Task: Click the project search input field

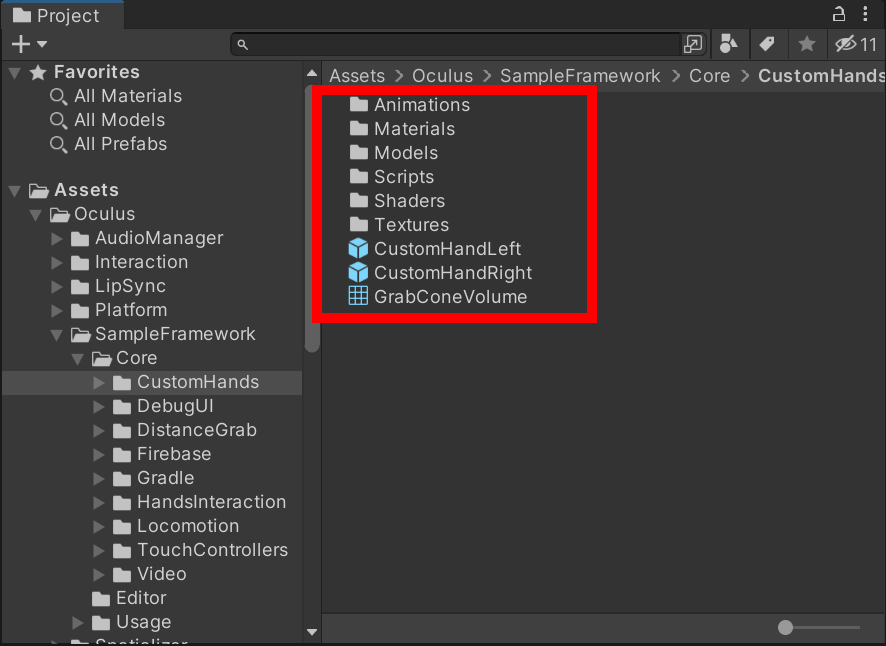Action: (x=455, y=44)
